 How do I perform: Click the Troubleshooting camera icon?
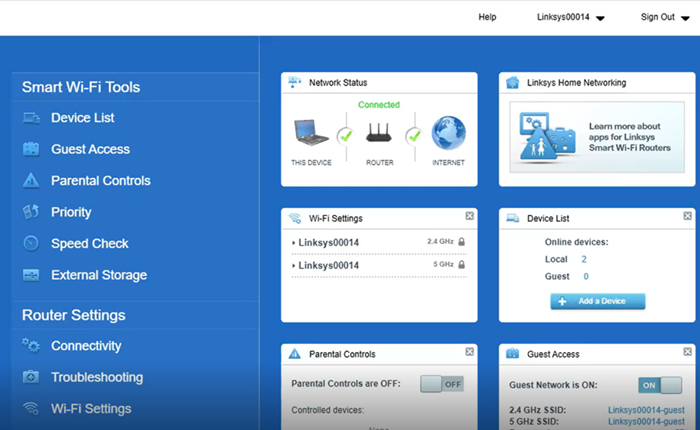[31, 377]
